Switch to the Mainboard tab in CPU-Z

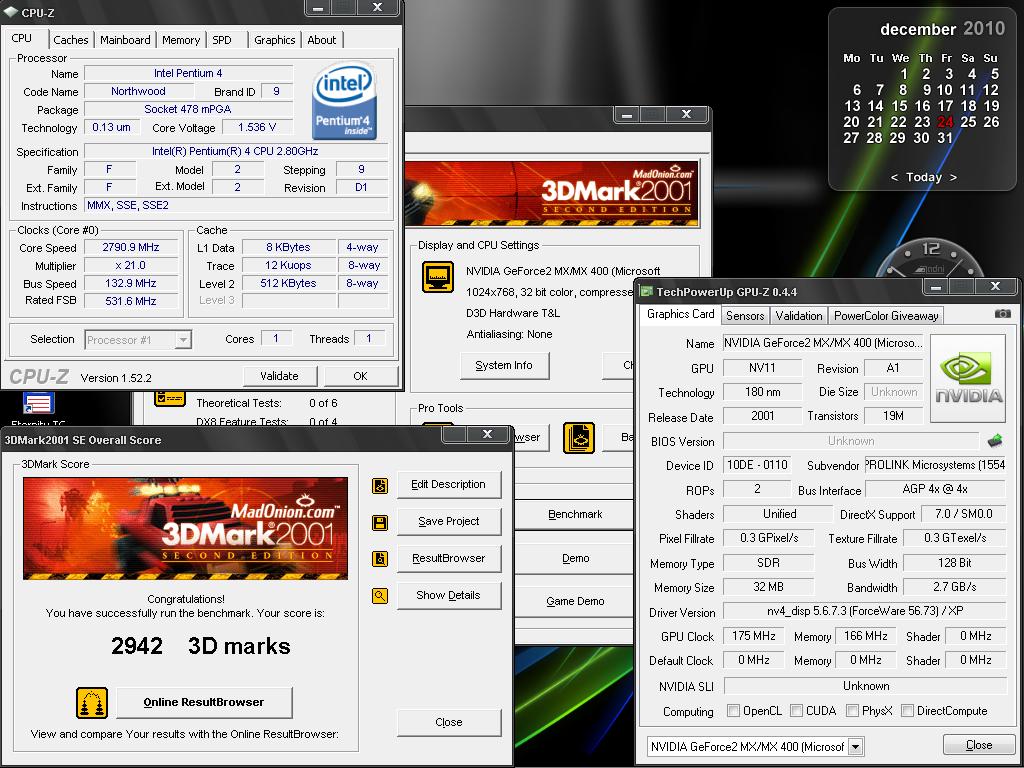click(x=125, y=40)
